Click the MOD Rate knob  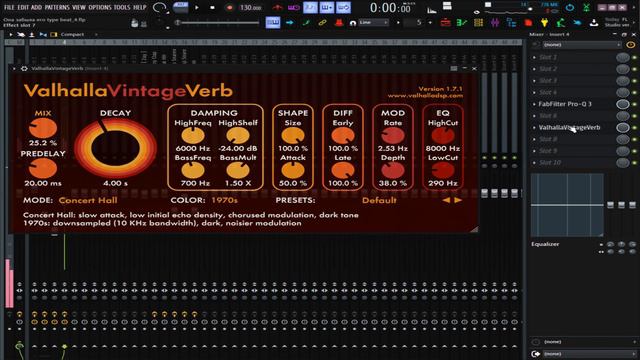pyautogui.click(x=393, y=136)
